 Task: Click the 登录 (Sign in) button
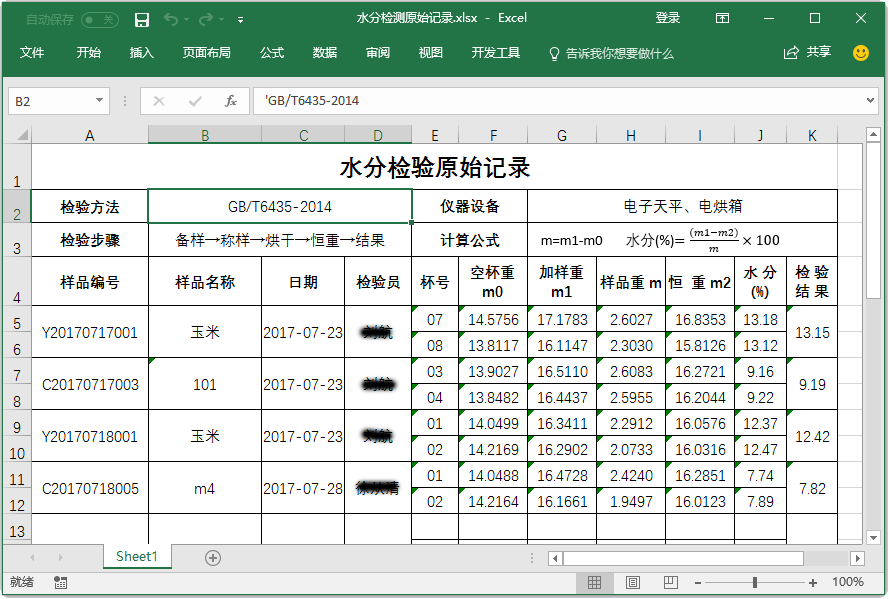[667, 18]
